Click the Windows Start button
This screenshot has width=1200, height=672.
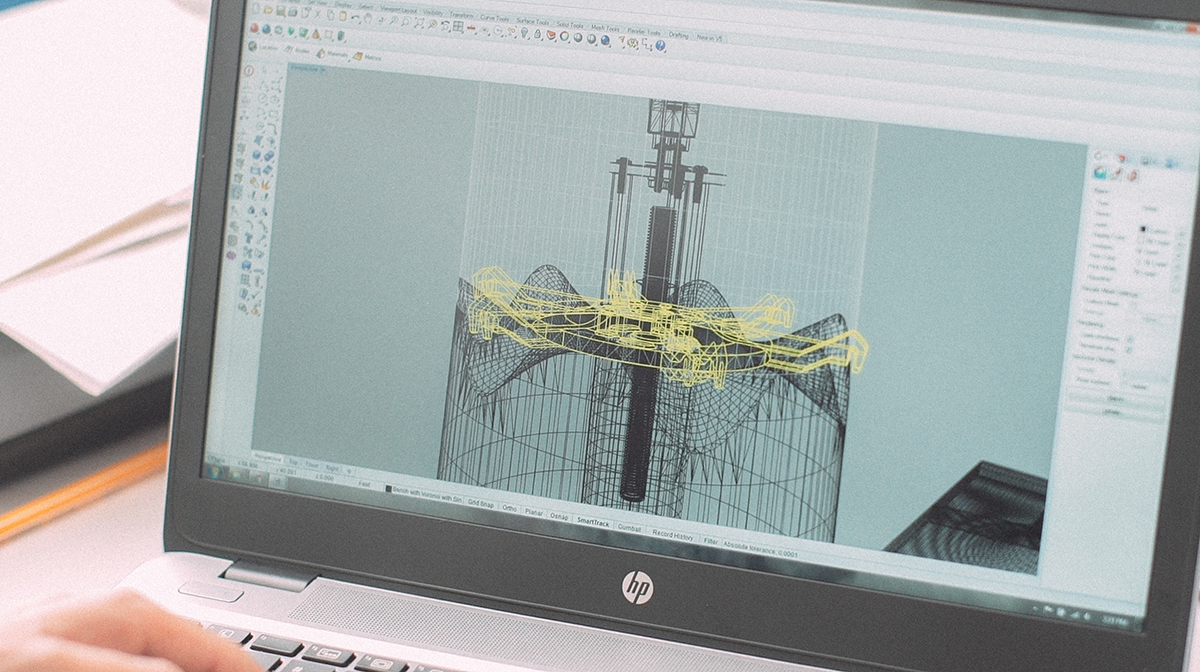[x=214, y=470]
